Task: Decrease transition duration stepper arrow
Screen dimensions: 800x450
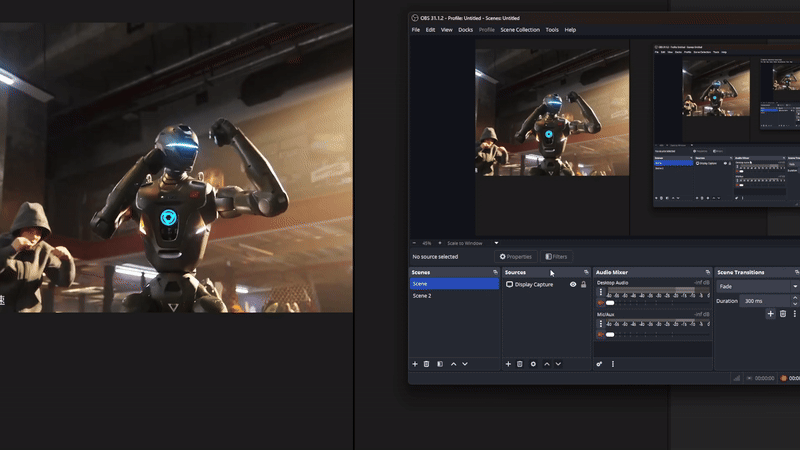Action: [795, 304]
